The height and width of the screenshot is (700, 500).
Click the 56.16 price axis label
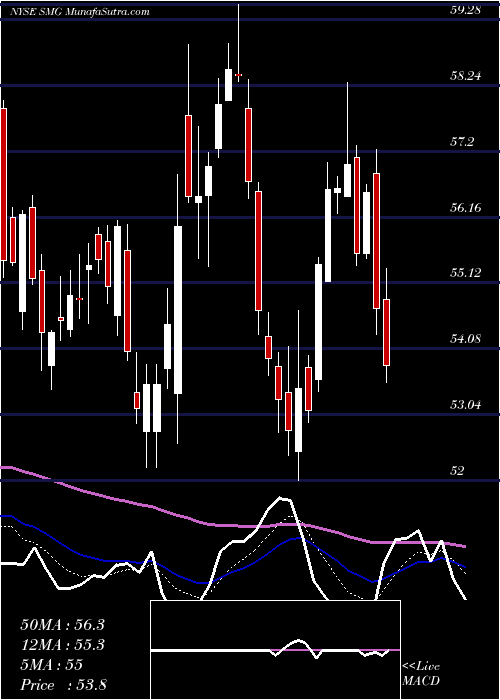466,208
